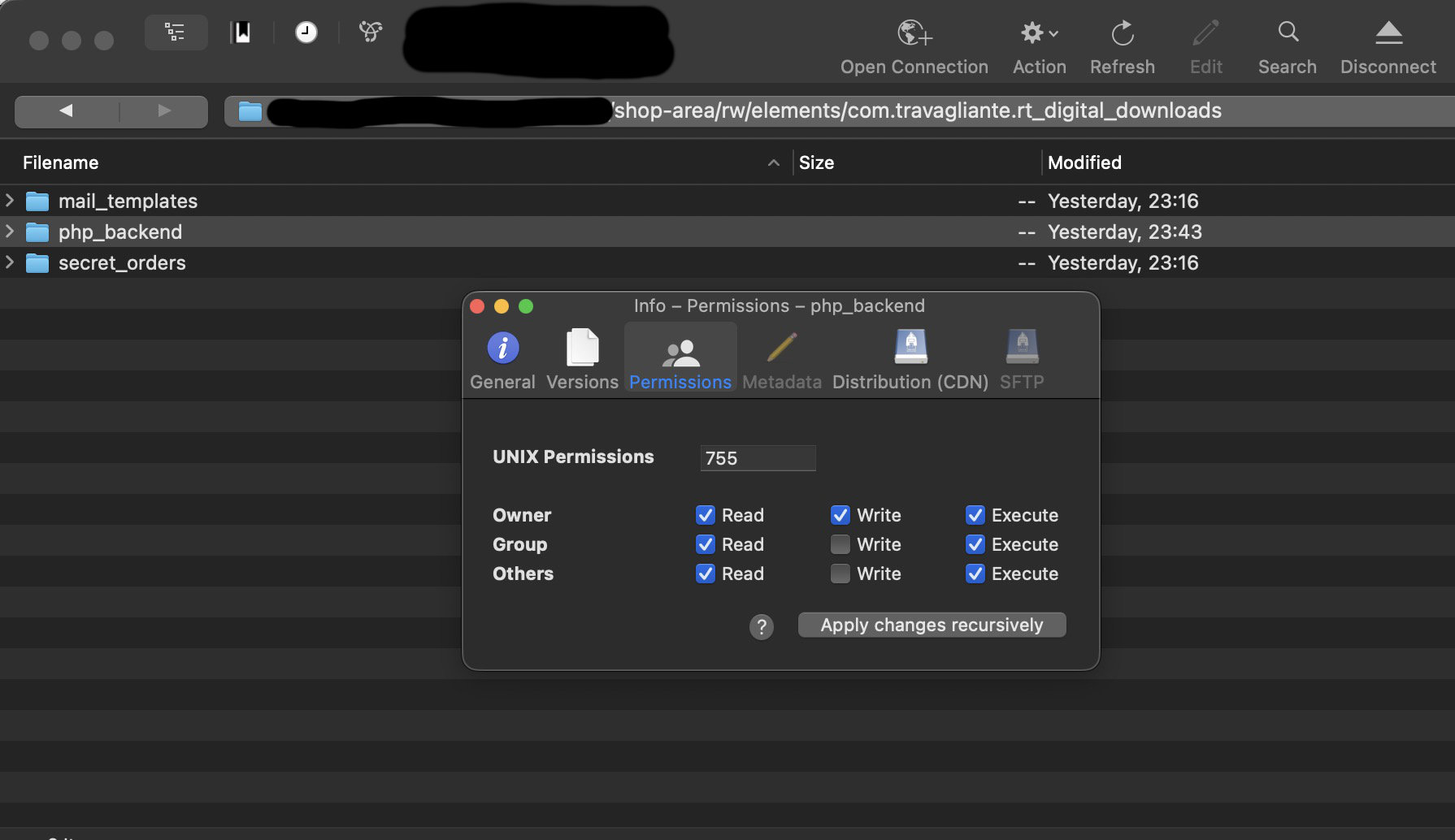Viewport: 1455px width, 840px height.
Task: Enable Others Write checkbox
Action: coord(840,574)
